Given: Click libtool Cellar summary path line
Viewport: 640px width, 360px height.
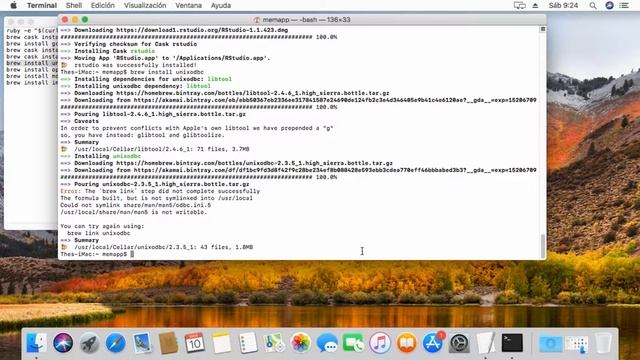Looking at the screenshot, I should tap(162, 149).
